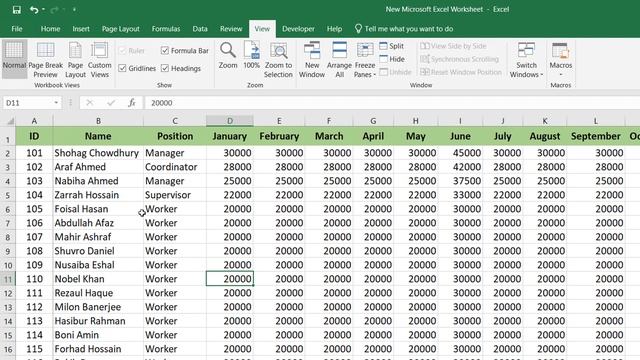Image resolution: width=640 pixels, height=360 pixels.
Task: Select row 11 header
Action: (8, 279)
